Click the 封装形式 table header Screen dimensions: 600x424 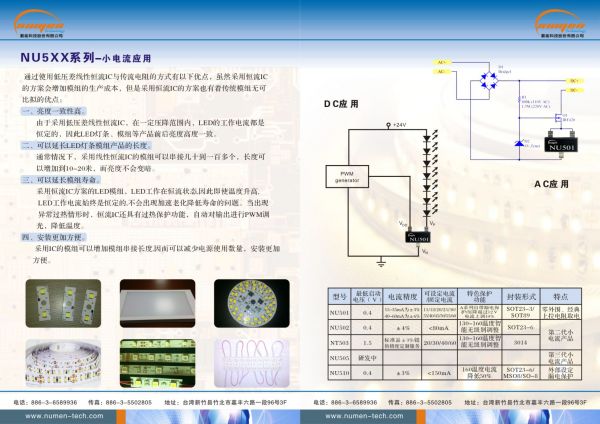[x=521, y=297]
